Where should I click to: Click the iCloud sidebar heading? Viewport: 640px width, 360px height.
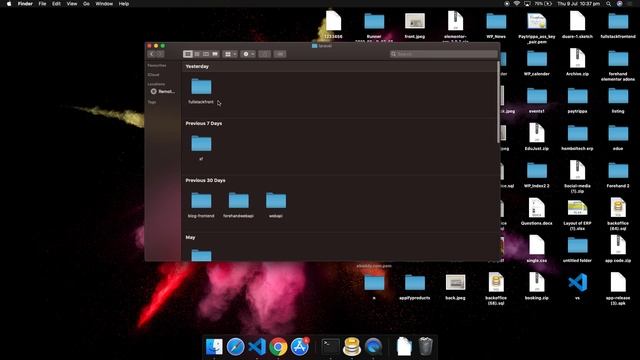point(153,75)
